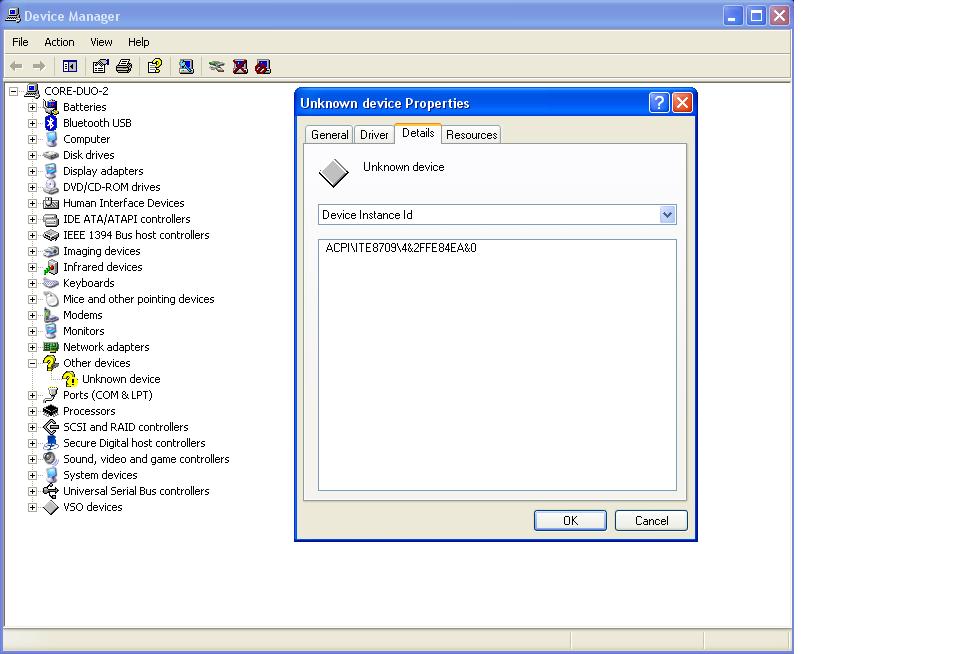Click the Processors category icon
Viewport: 960px width, 654px height.
tap(51, 411)
